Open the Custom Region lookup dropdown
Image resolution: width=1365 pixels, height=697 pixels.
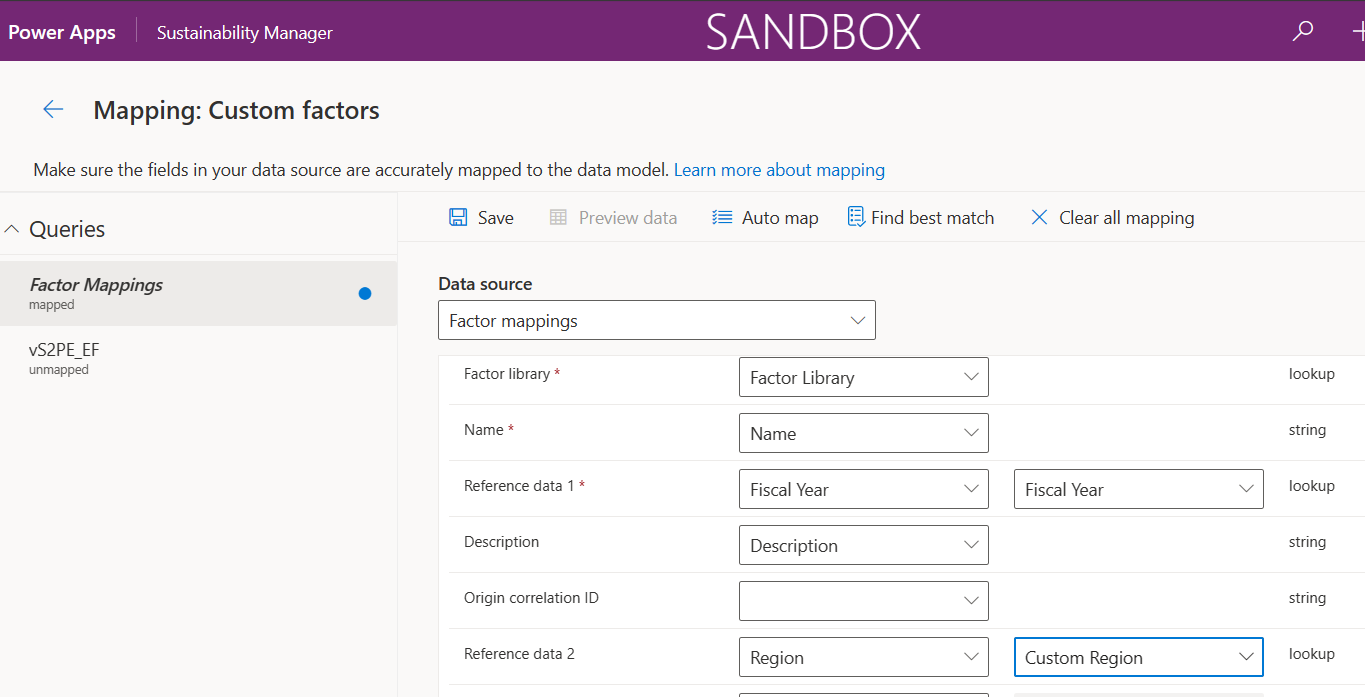click(1139, 657)
